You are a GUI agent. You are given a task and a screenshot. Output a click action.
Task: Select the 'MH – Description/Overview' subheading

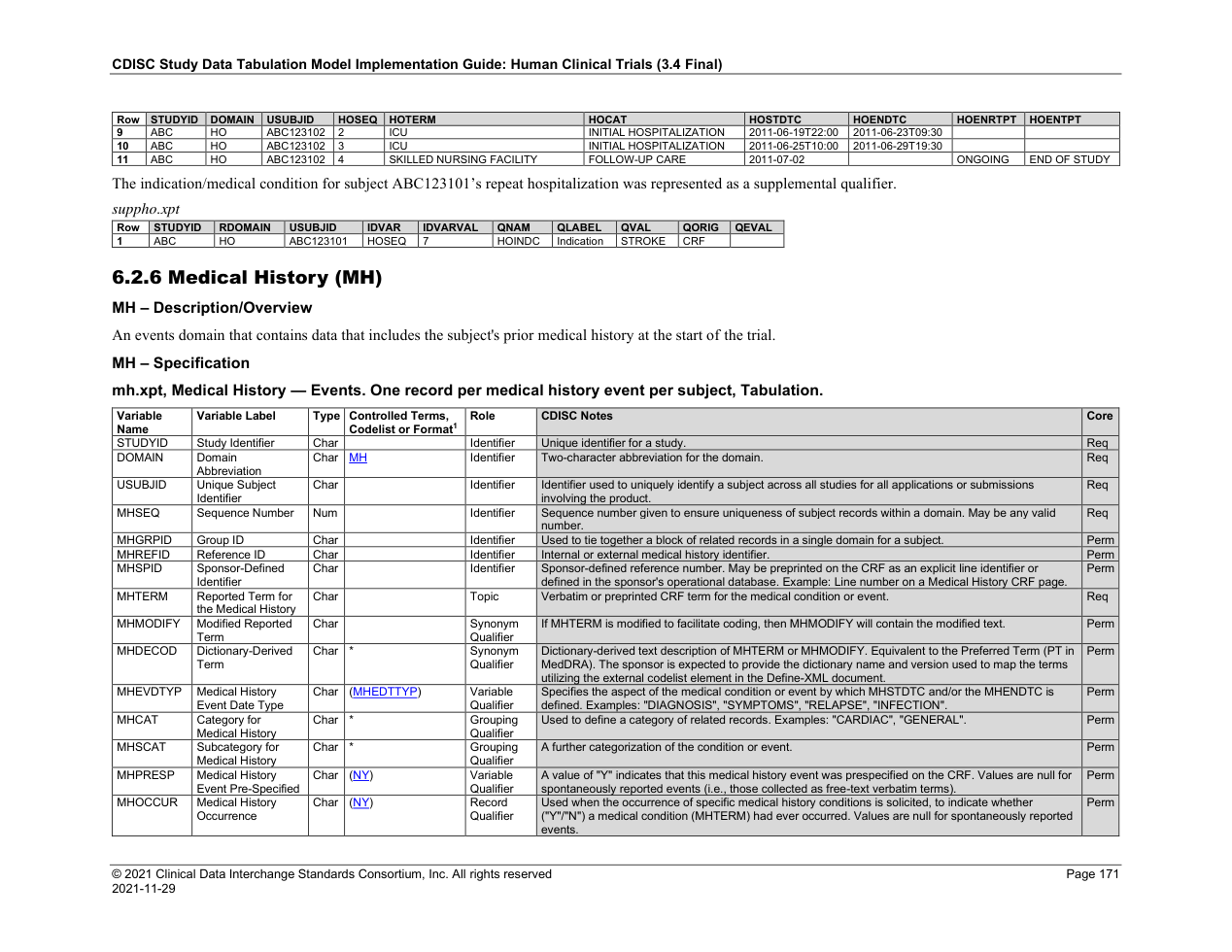tap(212, 308)
